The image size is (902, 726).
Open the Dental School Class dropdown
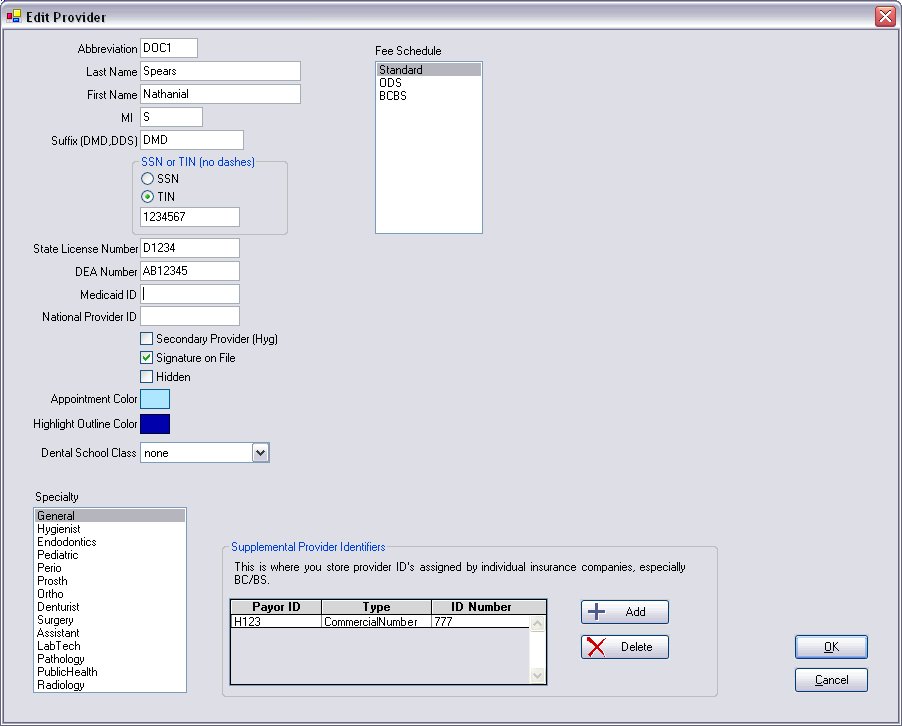[x=260, y=453]
